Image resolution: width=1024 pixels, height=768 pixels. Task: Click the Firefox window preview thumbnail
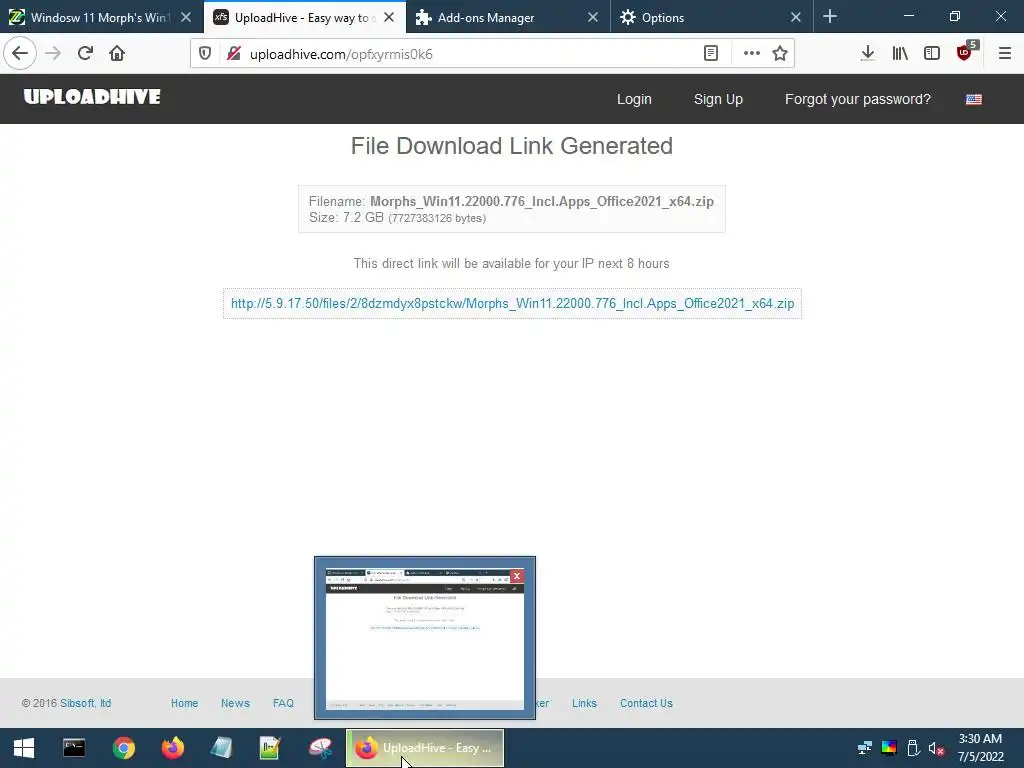click(x=424, y=639)
